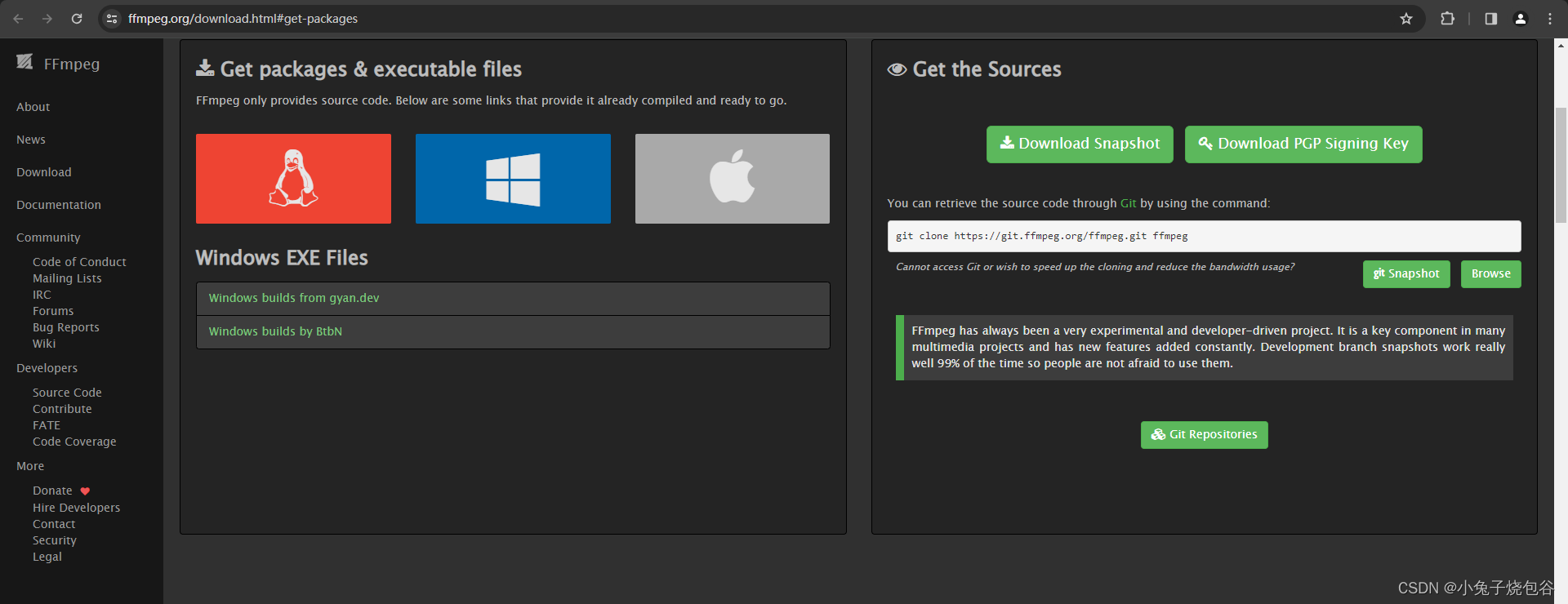The height and width of the screenshot is (604, 1568).
Task: Click the Download Snapshot button
Action: (x=1080, y=144)
